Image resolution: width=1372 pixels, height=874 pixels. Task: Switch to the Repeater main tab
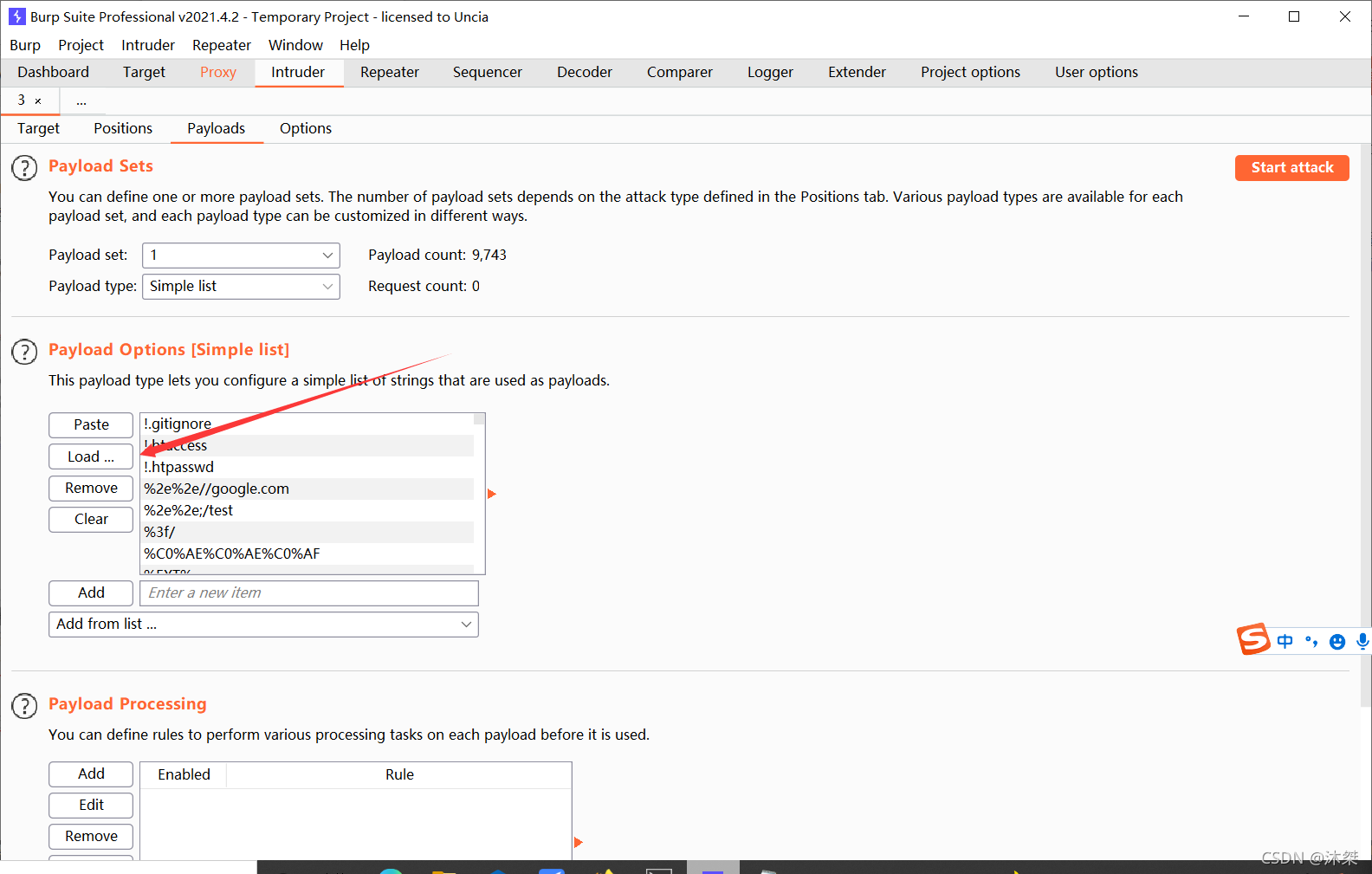point(390,73)
